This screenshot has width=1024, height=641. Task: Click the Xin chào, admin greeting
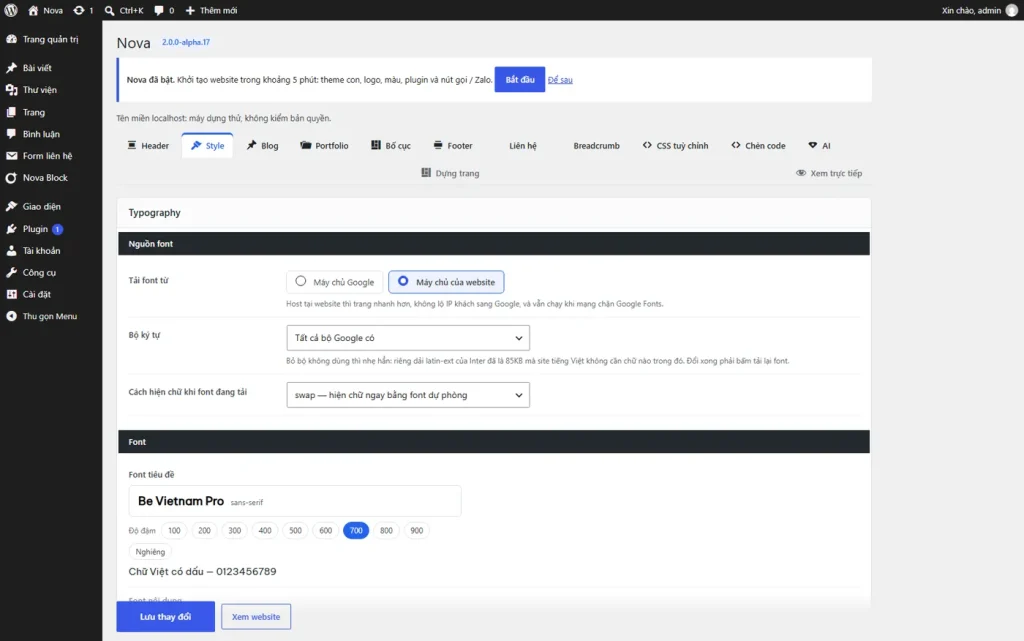click(x=970, y=10)
